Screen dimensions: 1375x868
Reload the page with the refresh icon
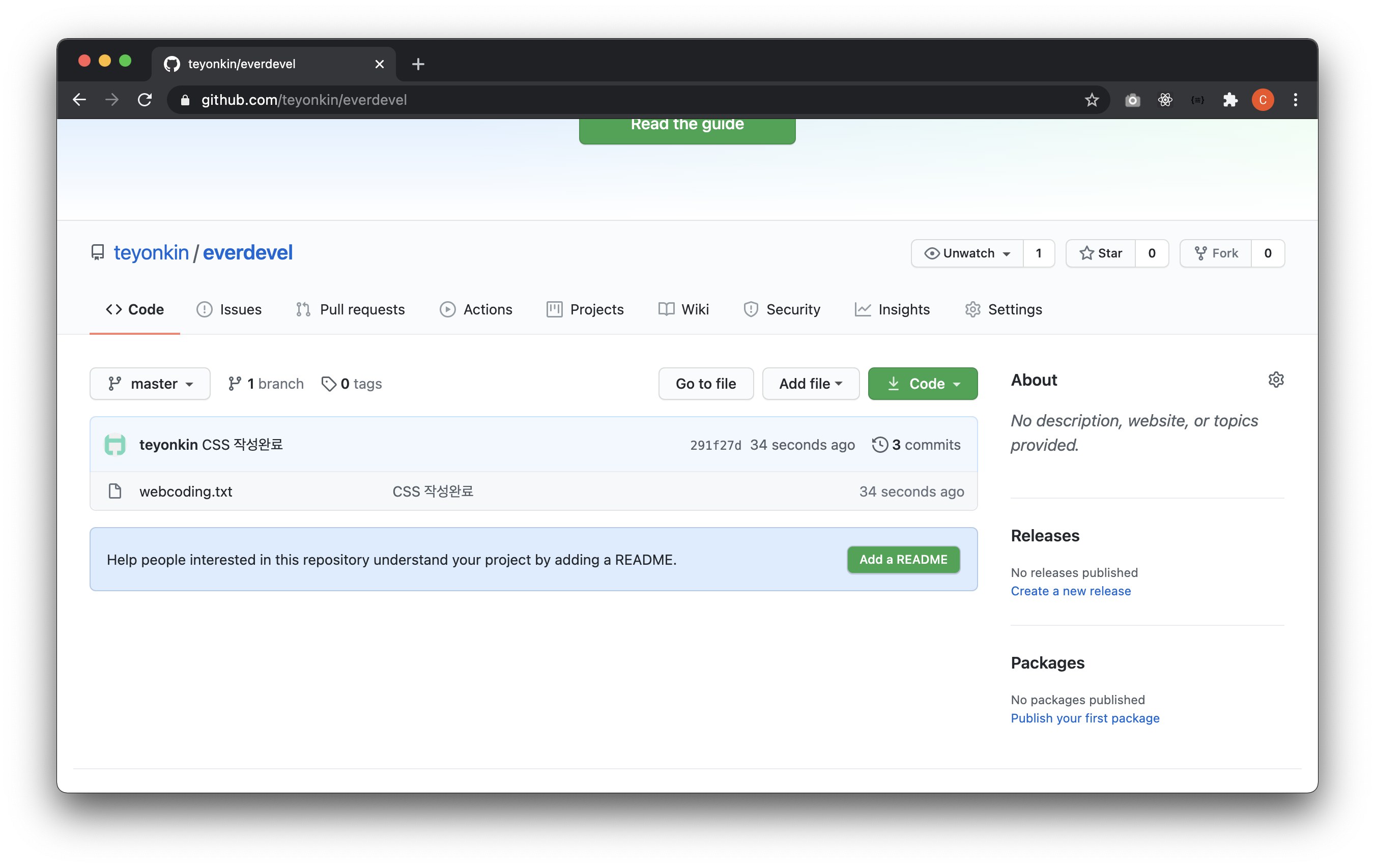(x=145, y=100)
